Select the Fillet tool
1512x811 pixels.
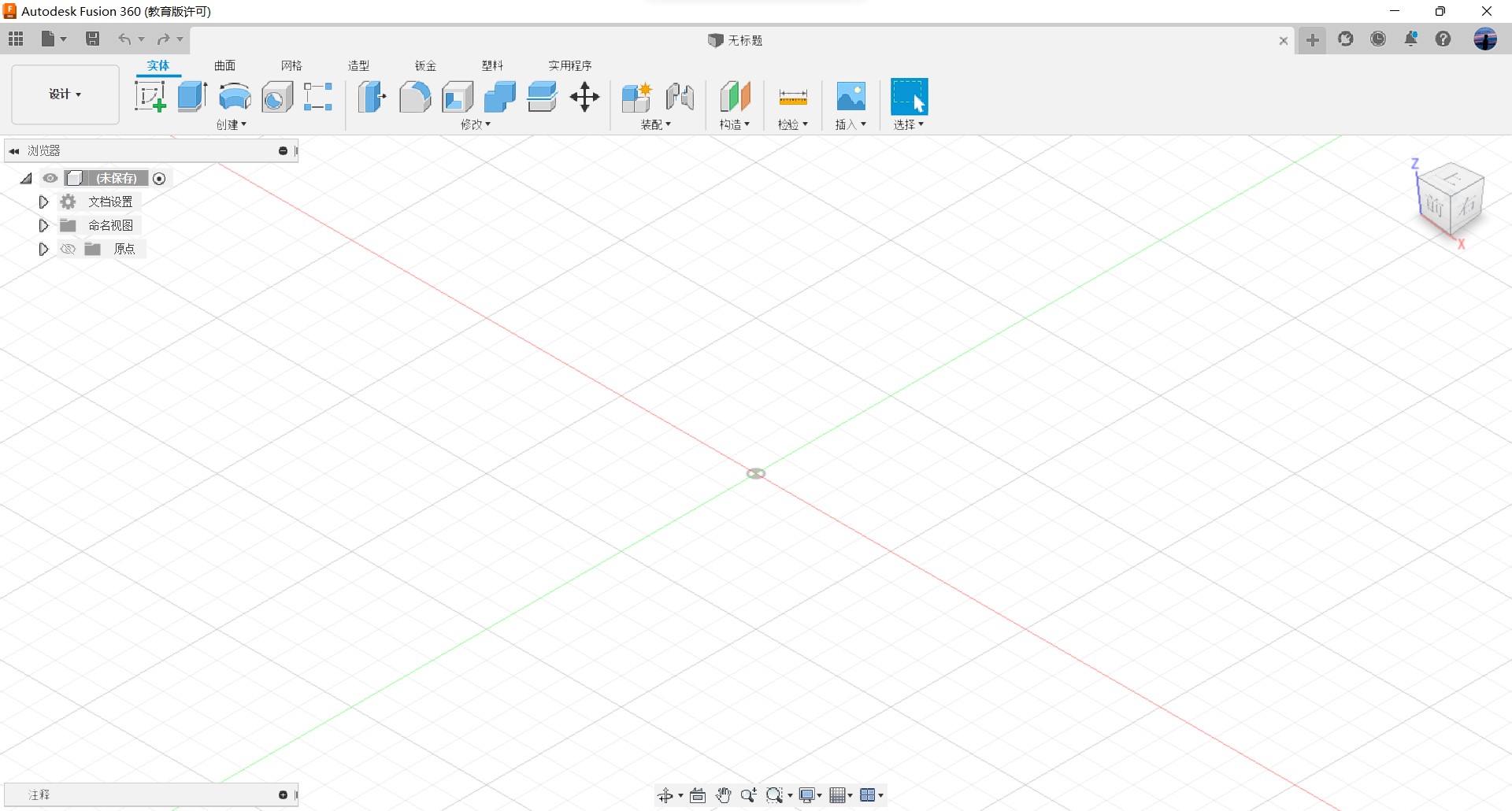pyautogui.click(x=415, y=97)
